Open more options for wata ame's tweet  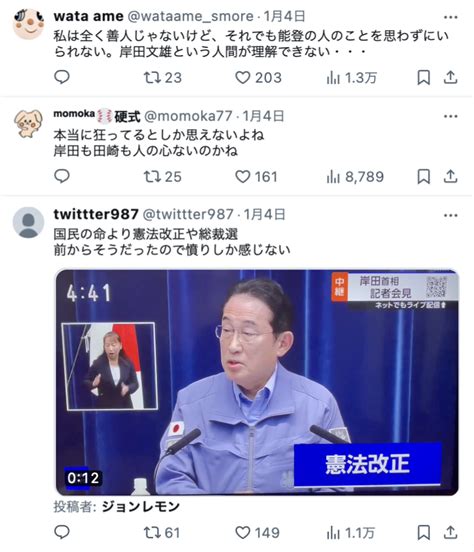pyautogui.click(x=450, y=17)
